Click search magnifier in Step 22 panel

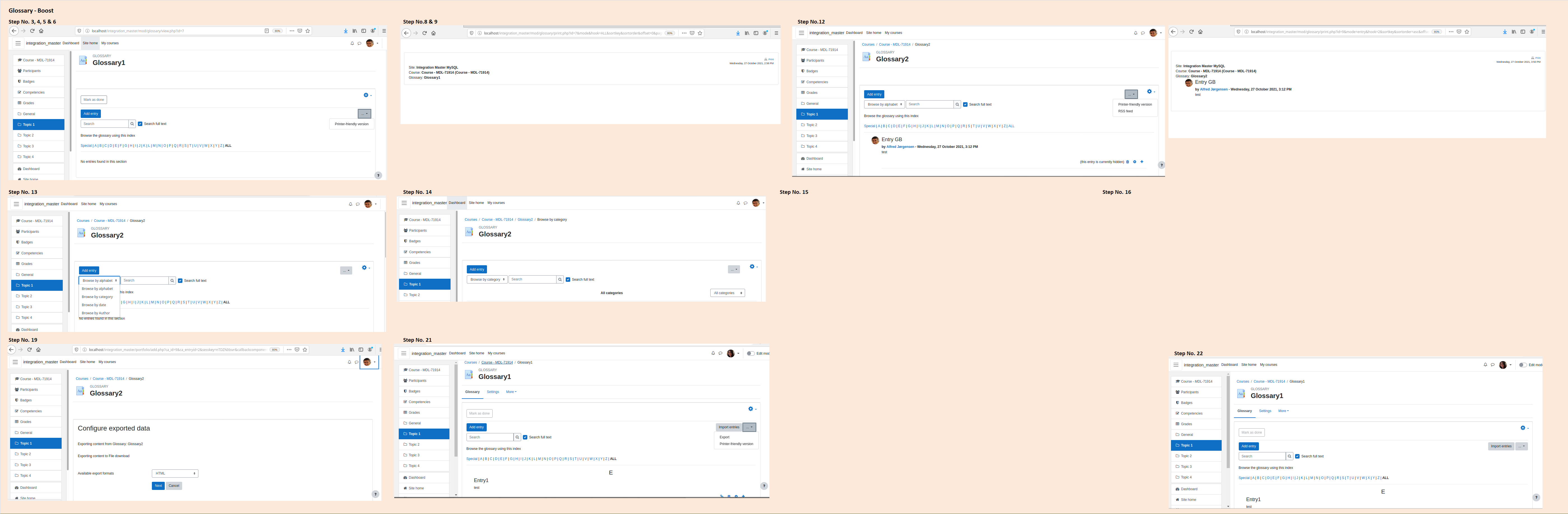coord(1289,456)
